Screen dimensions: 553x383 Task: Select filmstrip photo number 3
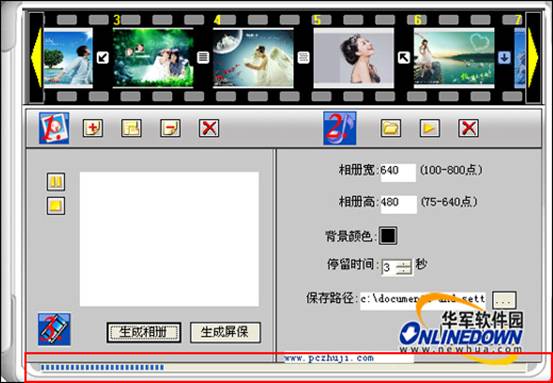(153, 58)
